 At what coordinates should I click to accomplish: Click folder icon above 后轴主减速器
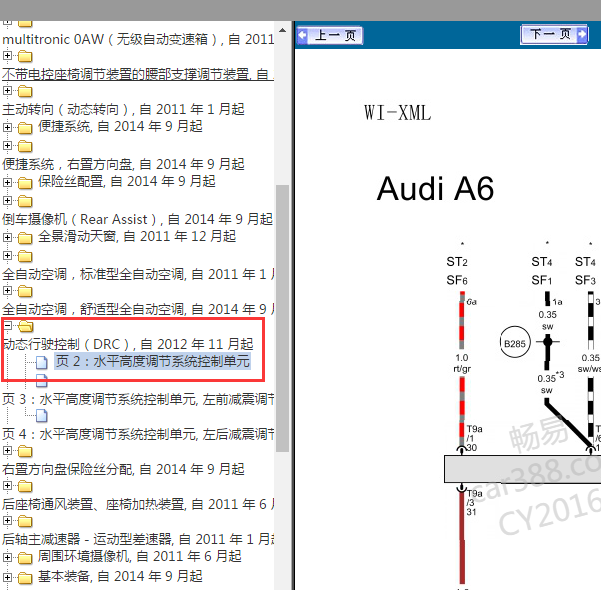(25, 521)
